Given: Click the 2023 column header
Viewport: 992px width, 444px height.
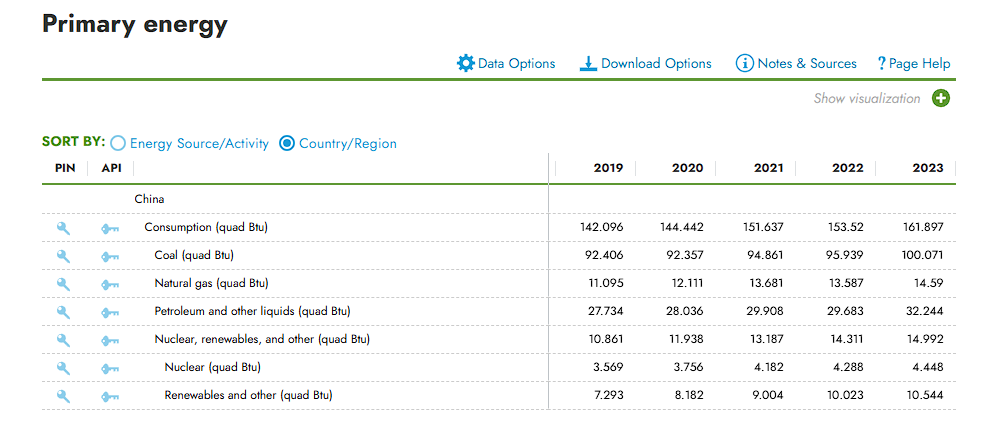Looking at the screenshot, I should [927, 168].
